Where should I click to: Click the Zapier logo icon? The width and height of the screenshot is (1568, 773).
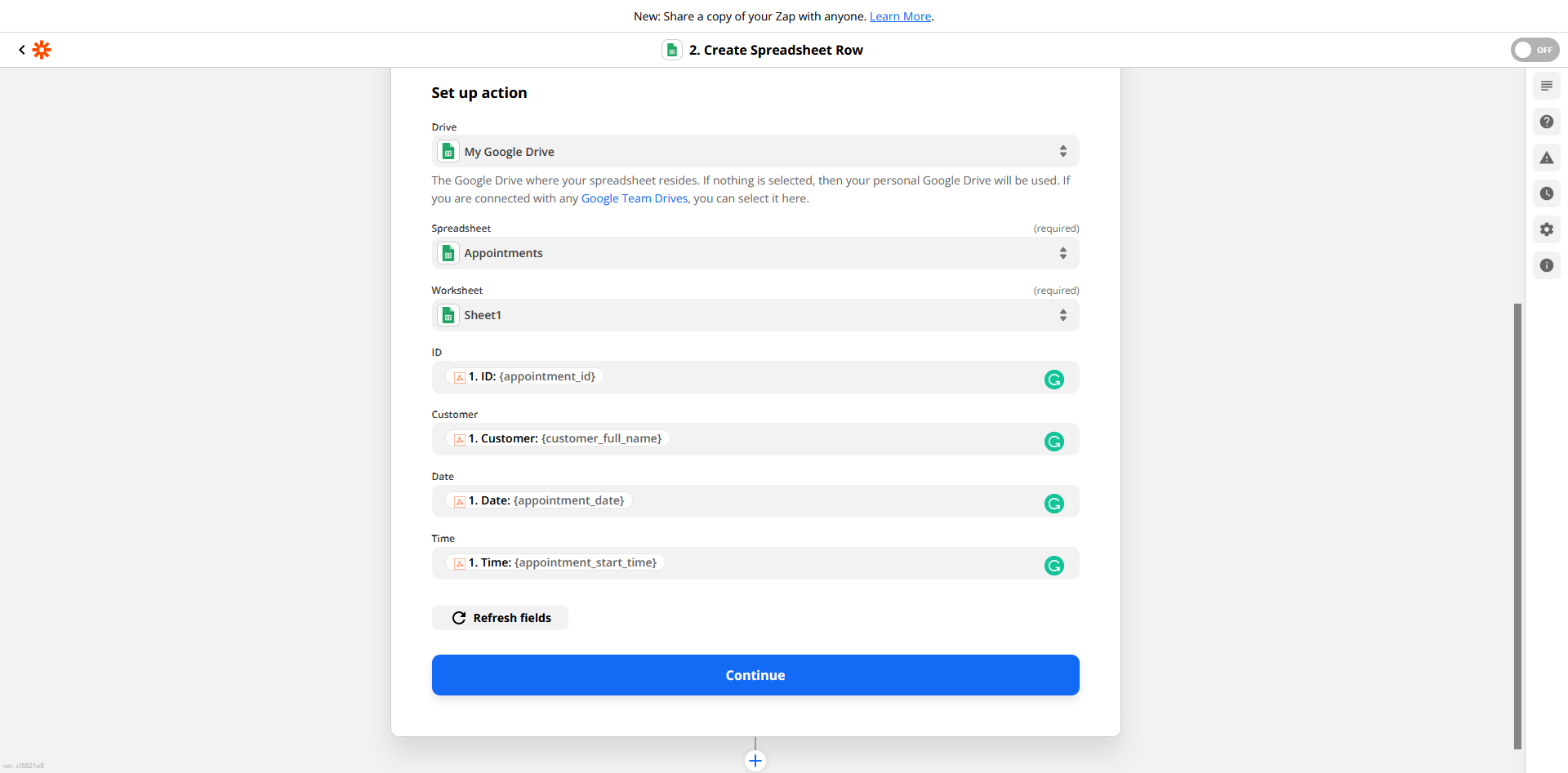click(x=42, y=50)
